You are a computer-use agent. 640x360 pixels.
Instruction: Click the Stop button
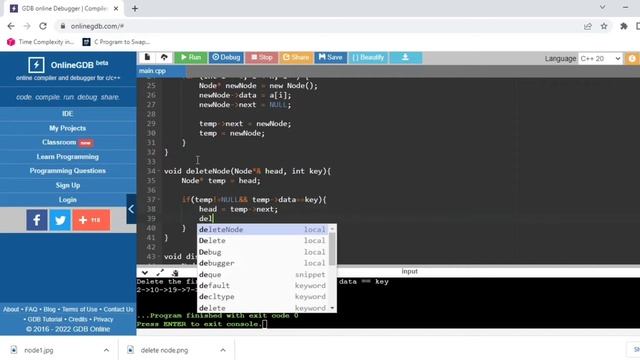[262, 58]
